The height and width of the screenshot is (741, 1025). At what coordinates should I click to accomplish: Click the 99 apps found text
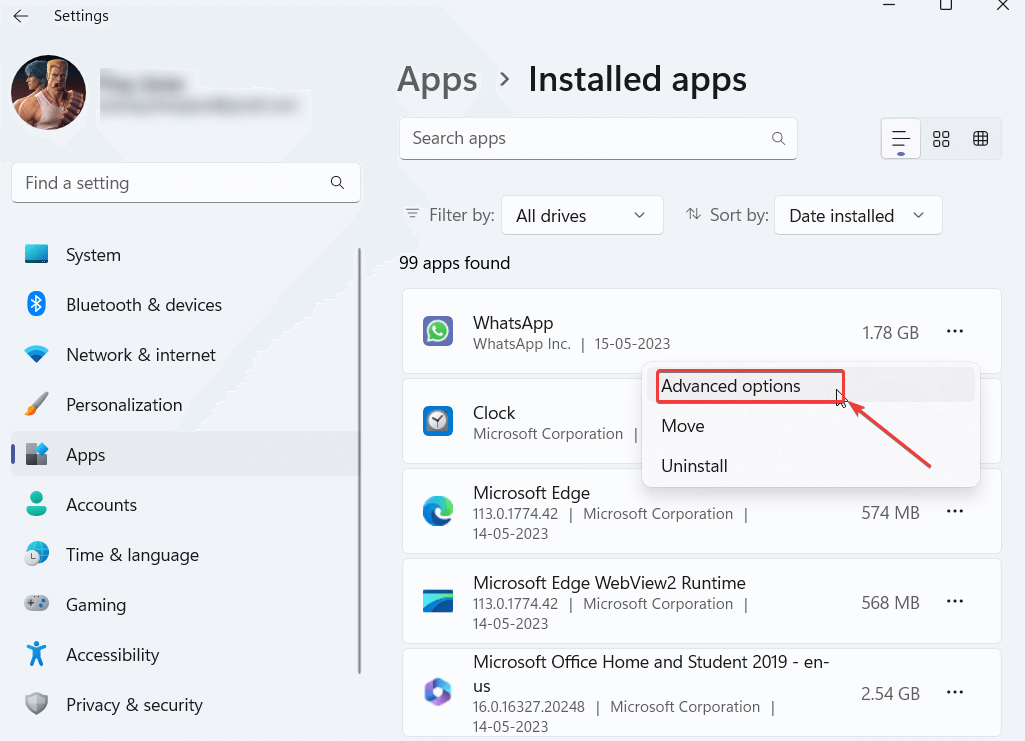454,263
